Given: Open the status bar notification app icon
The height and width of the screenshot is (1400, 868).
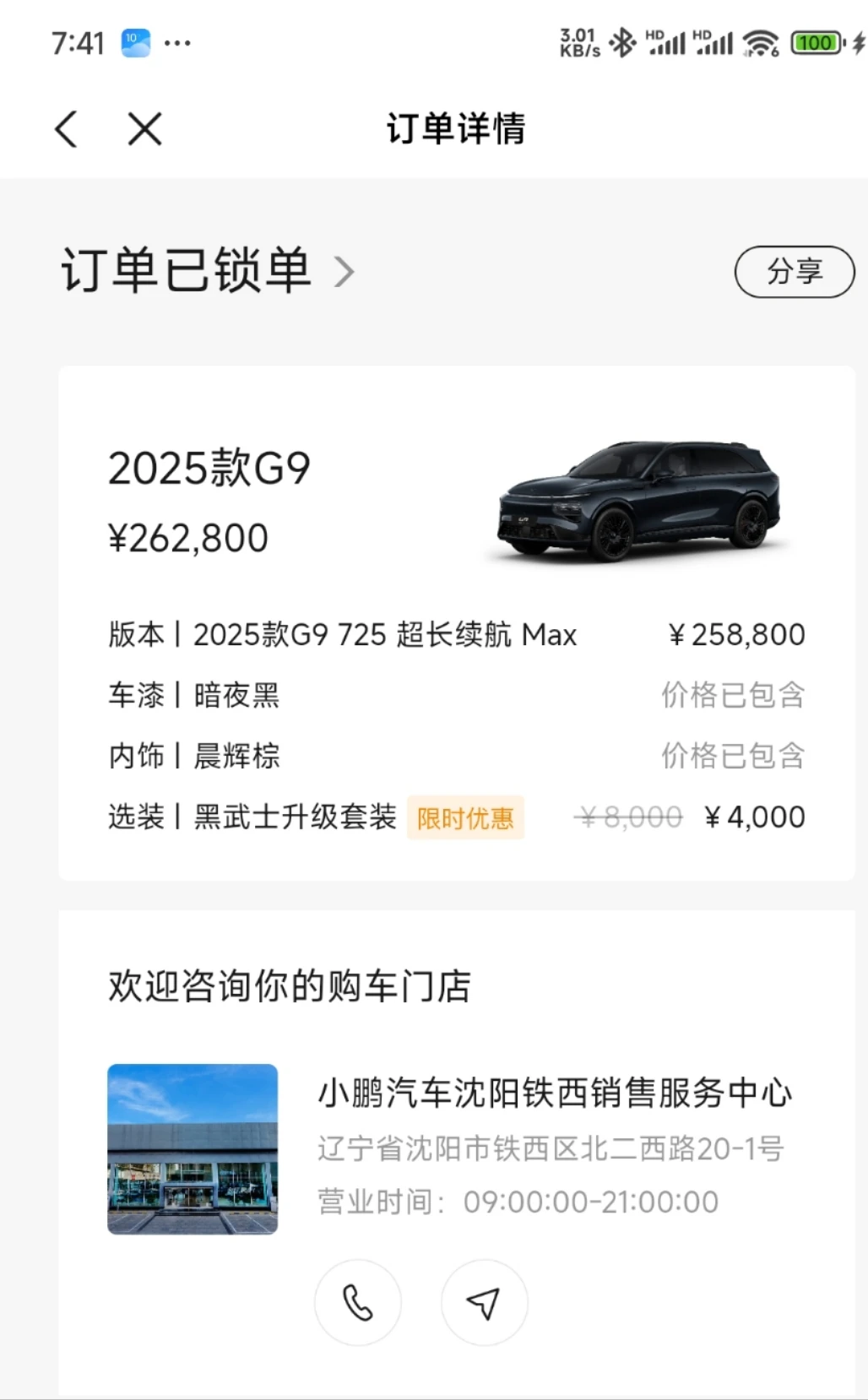Looking at the screenshot, I should pos(135,42).
